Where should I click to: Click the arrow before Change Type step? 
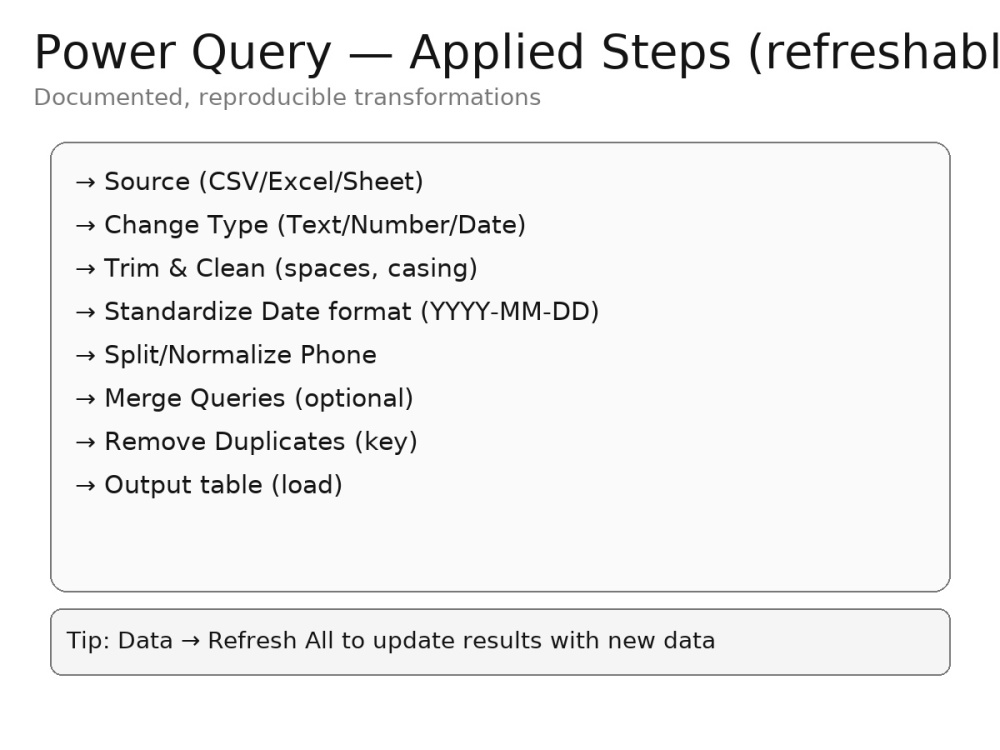[x=85, y=226]
